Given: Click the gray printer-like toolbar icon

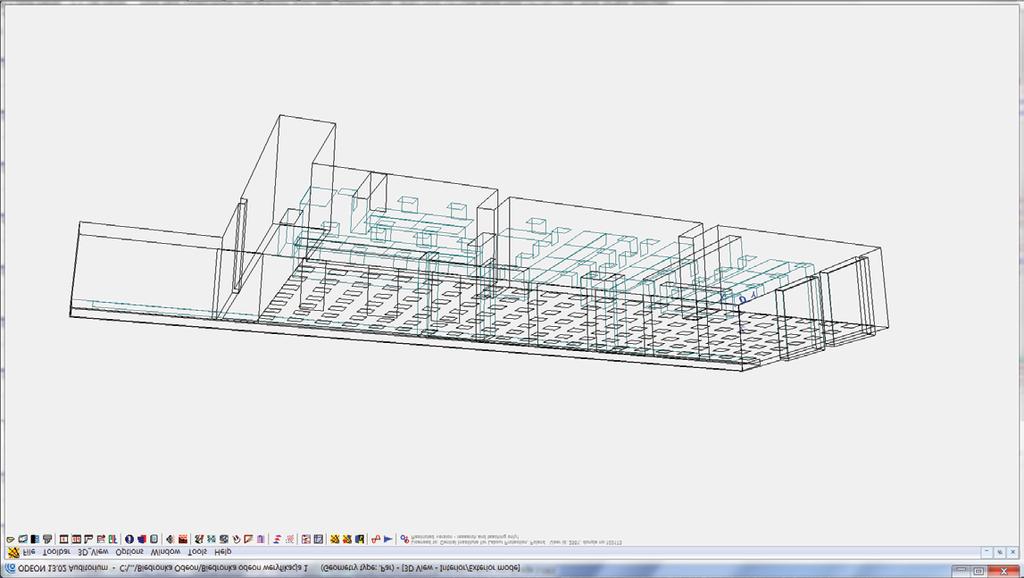Looking at the screenshot, I should 47,539.
